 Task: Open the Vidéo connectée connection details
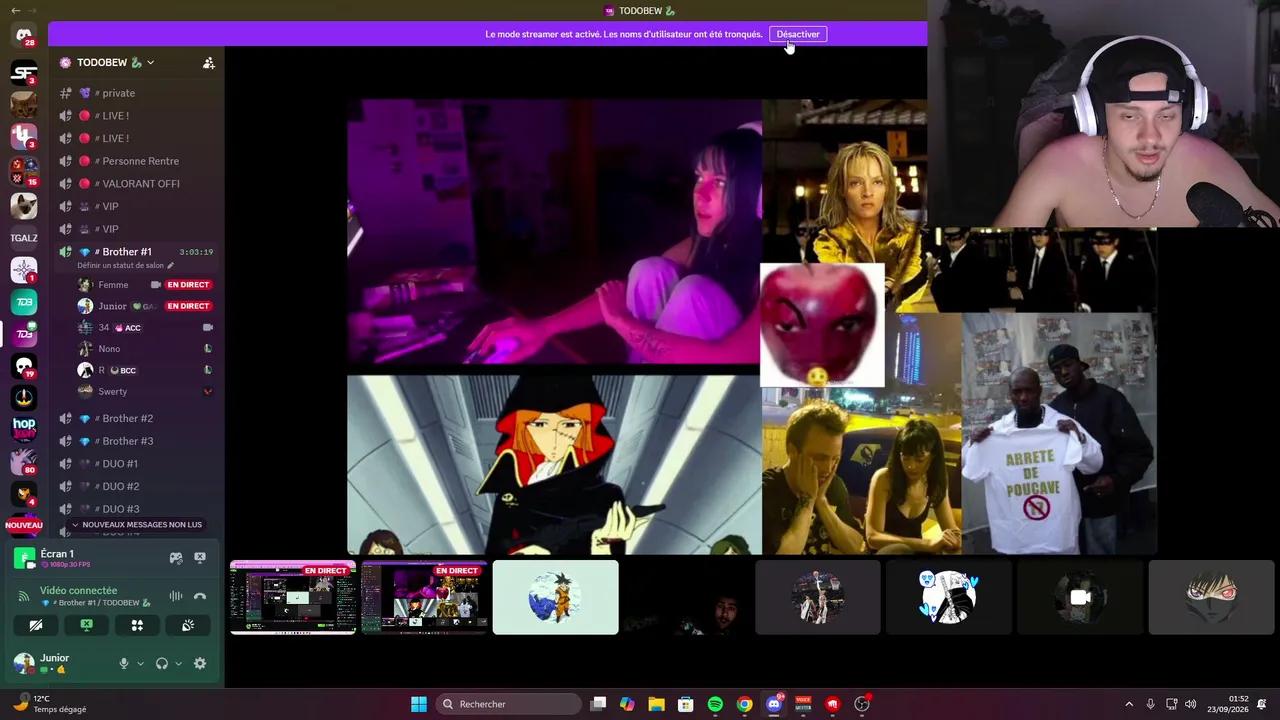(79, 591)
